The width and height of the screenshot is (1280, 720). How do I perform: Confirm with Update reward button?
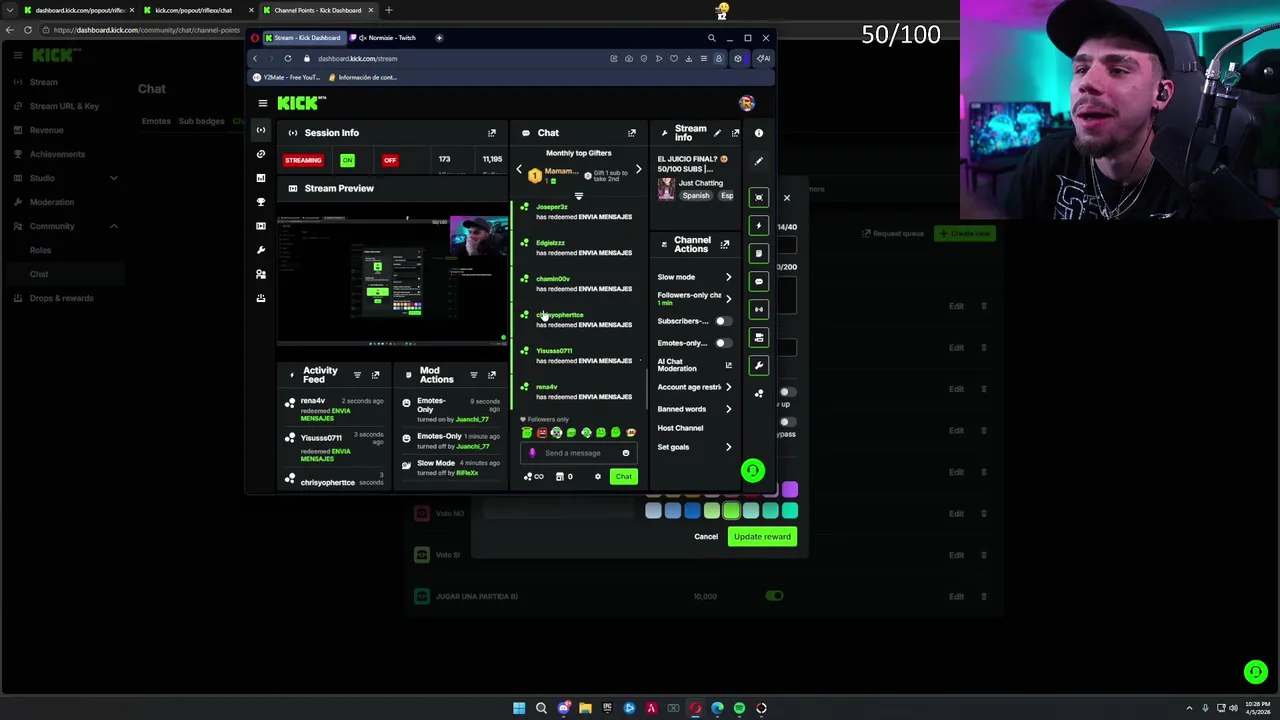point(762,537)
